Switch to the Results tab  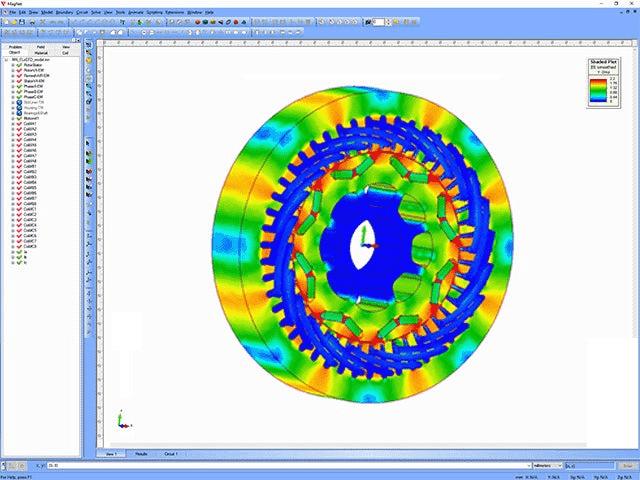(142, 454)
